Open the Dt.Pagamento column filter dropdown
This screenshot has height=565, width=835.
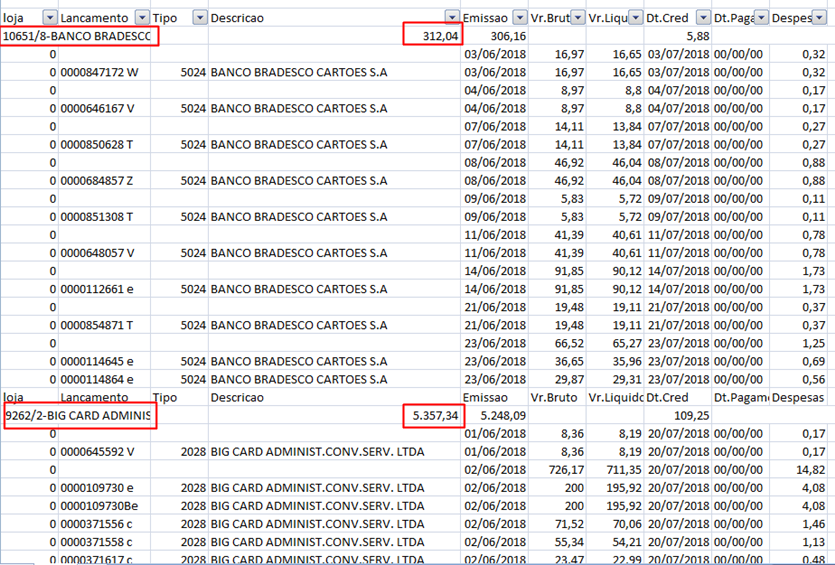[762, 18]
